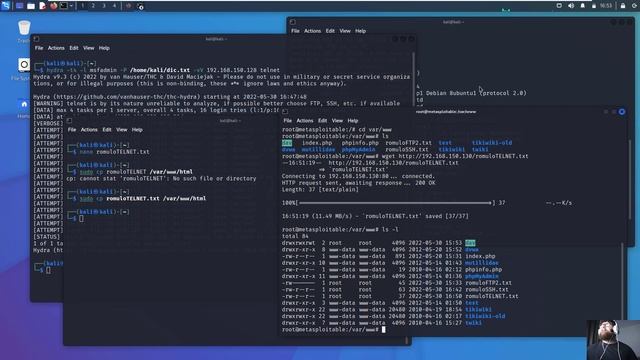Click the window menu icon of top-right terminal
This screenshot has width=640, height=360.
293,22
